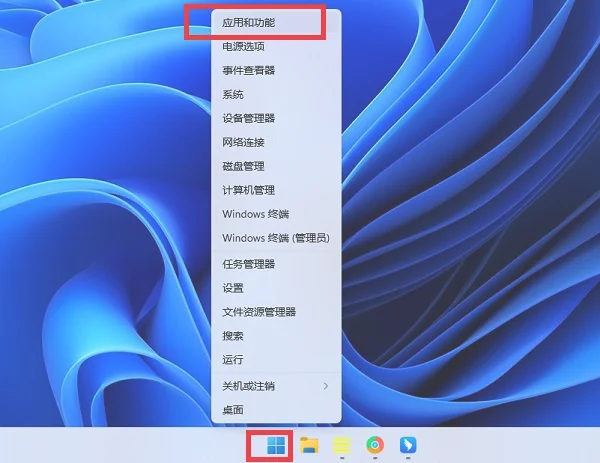The height and width of the screenshot is (463, 600).
Task: Expand the 关机或注销 submenu arrow
Action: (326, 386)
